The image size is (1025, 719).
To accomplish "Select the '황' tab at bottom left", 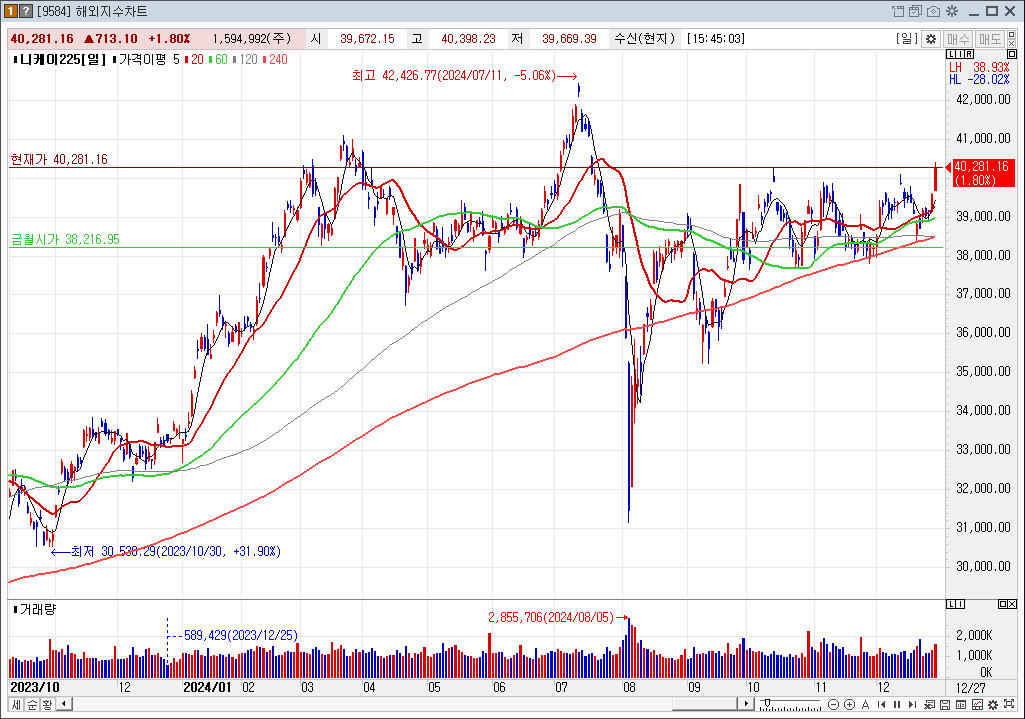I will (47, 704).
